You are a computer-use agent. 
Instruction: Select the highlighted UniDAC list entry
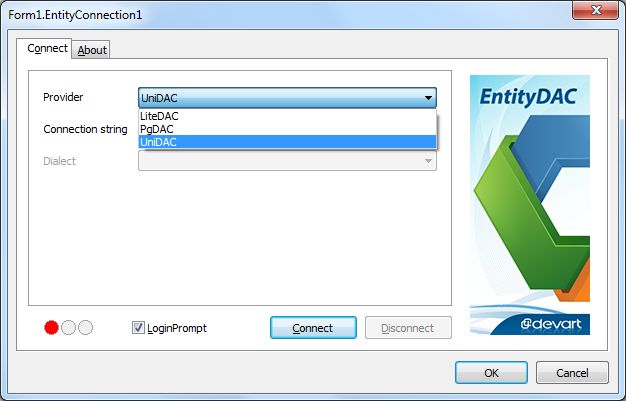[x=287, y=142]
